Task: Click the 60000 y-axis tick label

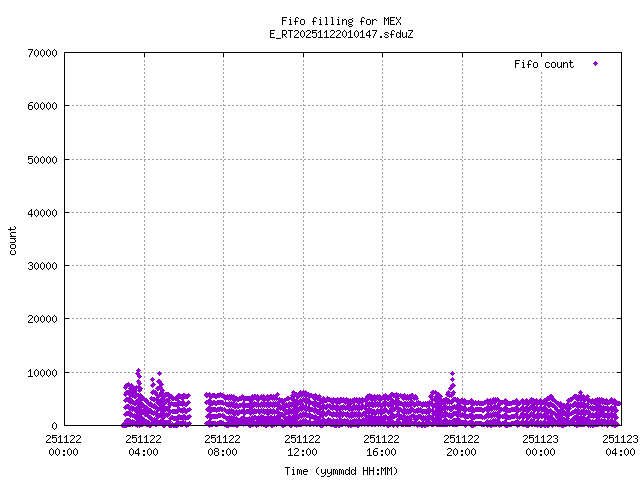Action: (x=39, y=106)
